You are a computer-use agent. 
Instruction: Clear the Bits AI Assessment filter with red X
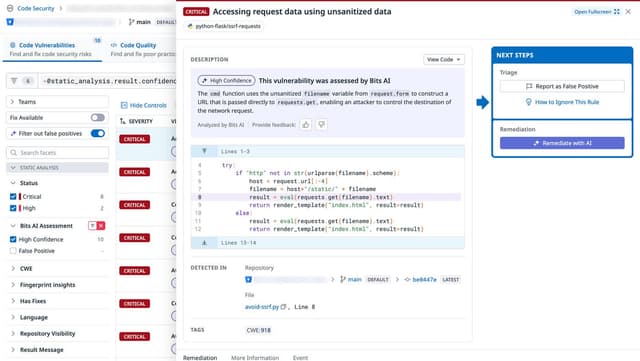coord(101,226)
